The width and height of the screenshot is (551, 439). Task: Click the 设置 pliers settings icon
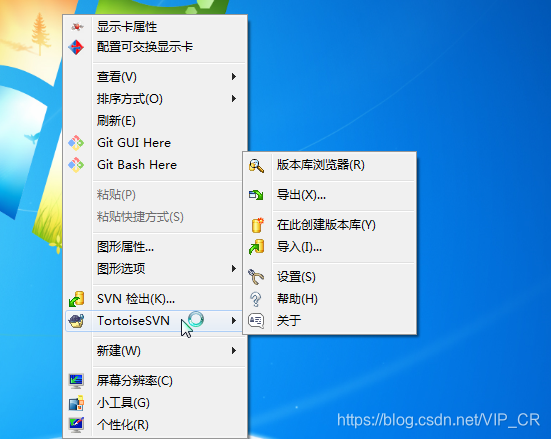[x=256, y=277]
